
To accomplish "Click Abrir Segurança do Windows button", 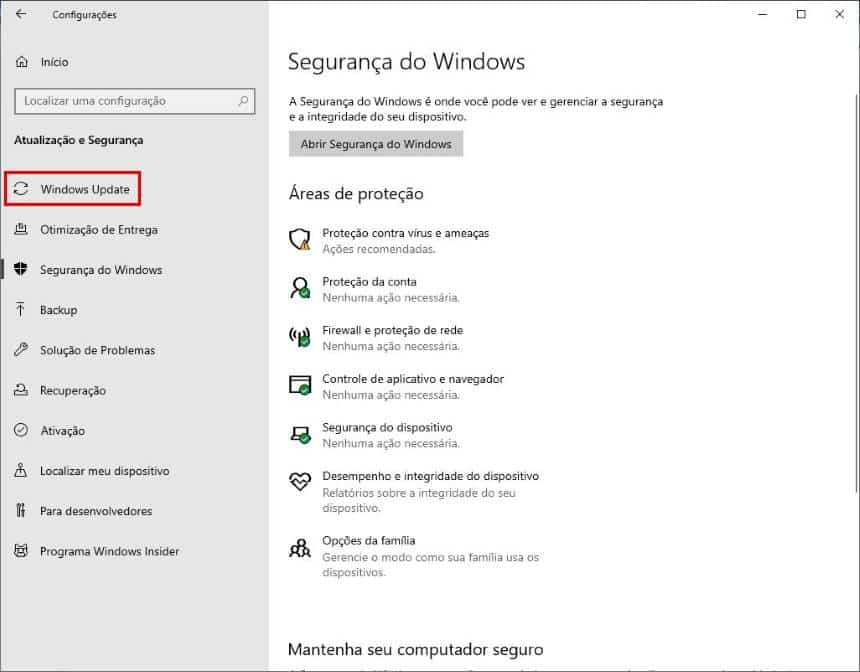I will click(x=376, y=144).
